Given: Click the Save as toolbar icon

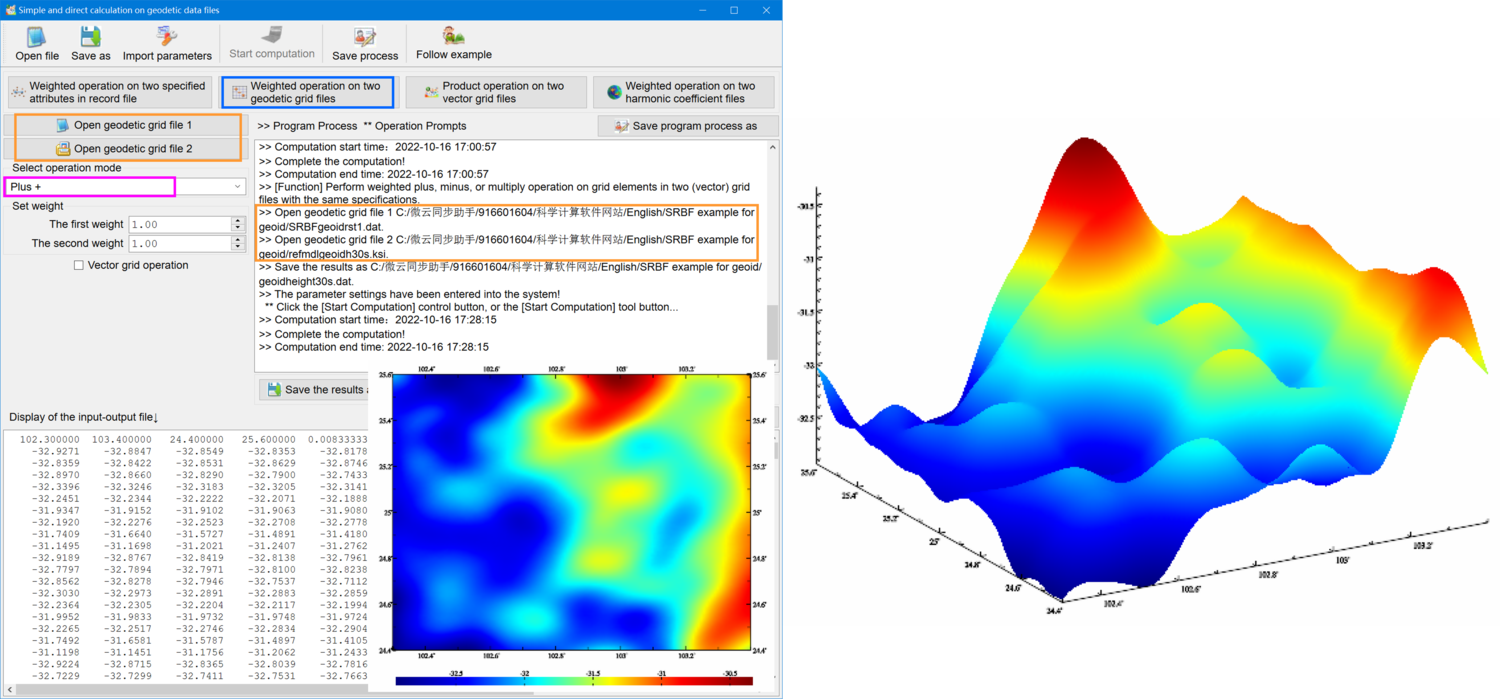Looking at the screenshot, I should (x=89, y=42).
